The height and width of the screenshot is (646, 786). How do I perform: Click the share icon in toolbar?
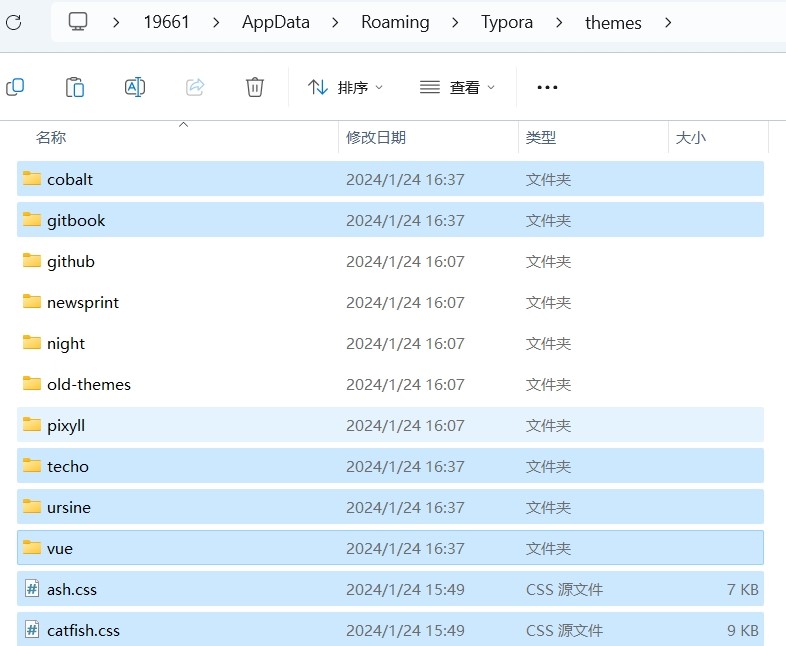coord(195,87)
